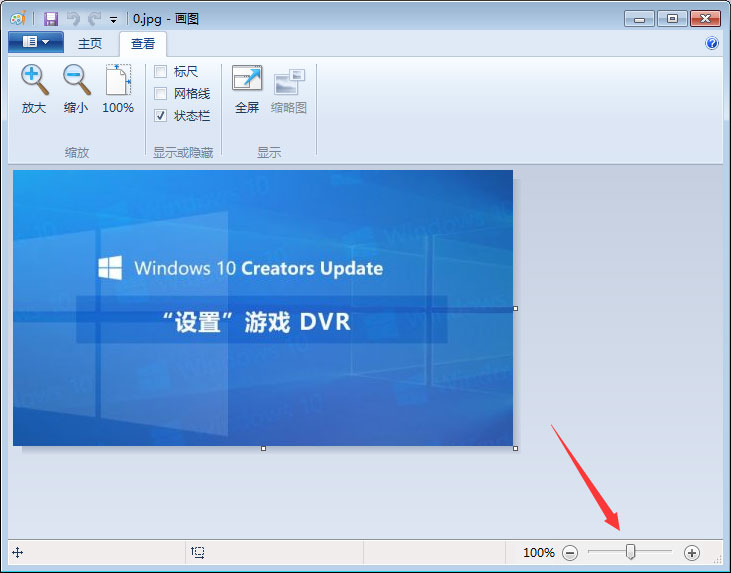Click the 放大 magnifier icon

34,80
